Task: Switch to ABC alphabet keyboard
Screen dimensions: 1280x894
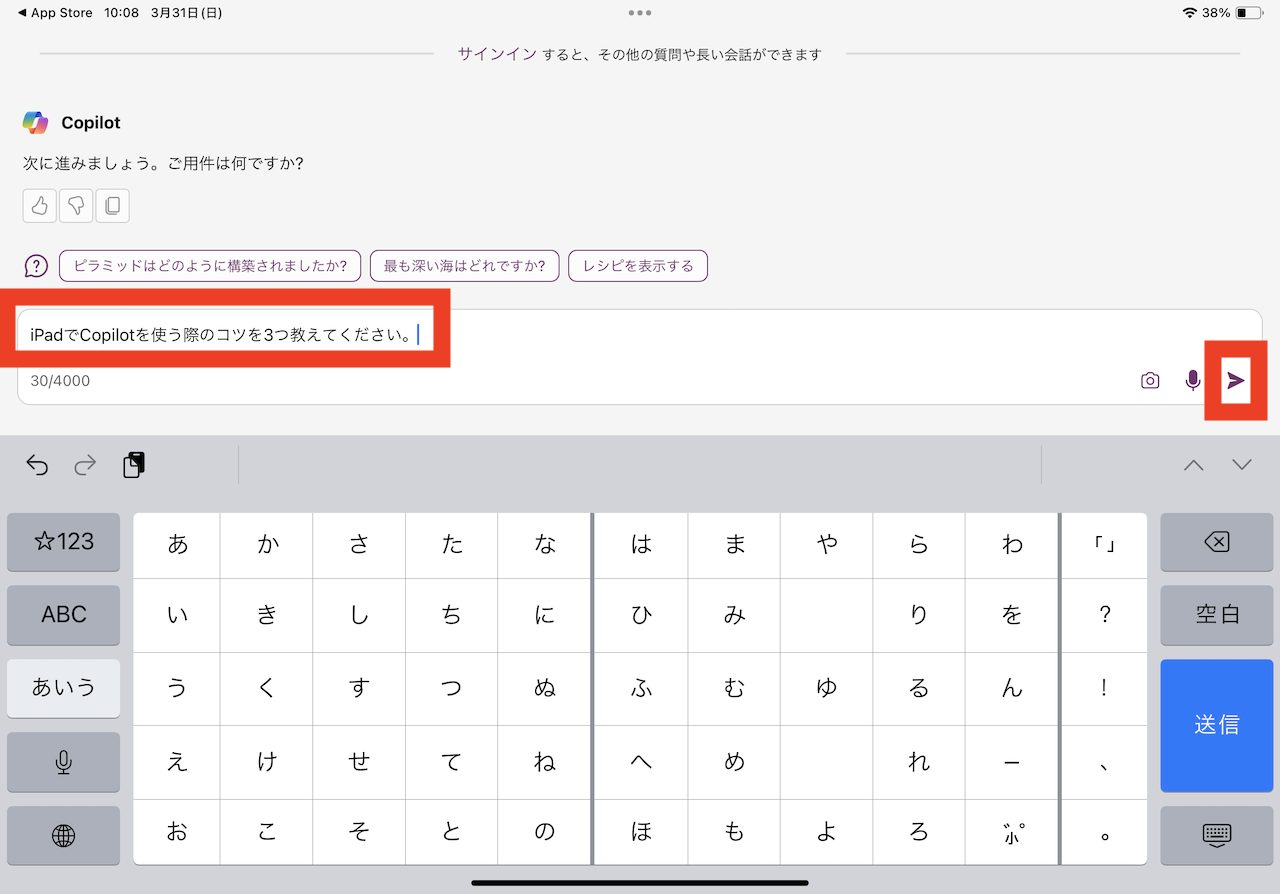Action: click(x=64, y=615)
